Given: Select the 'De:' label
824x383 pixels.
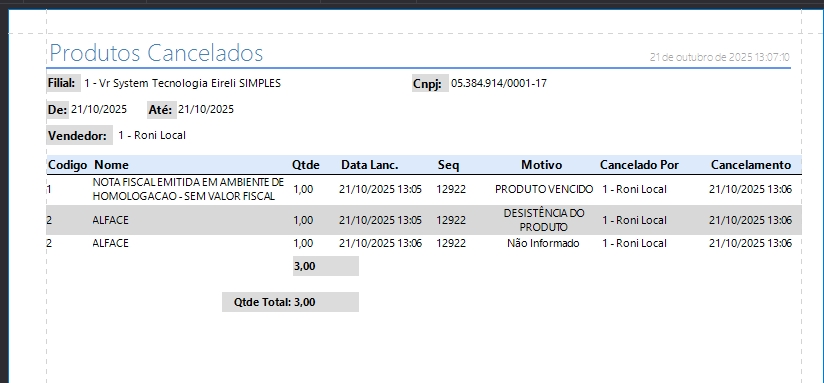Looking at the screenshot, I should point(57,109).
